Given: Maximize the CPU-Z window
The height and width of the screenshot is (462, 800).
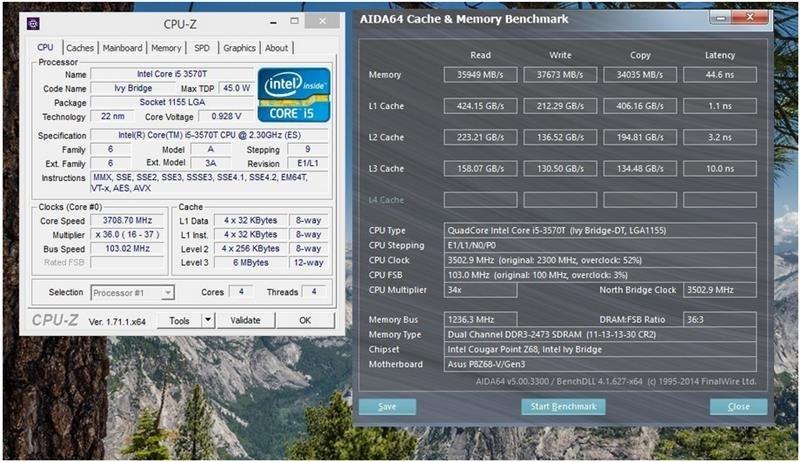Looking at the screenshot, I should click(294, 21).
